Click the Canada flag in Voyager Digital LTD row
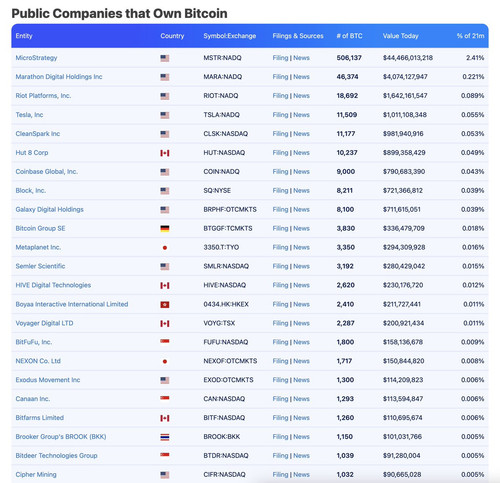The image size is (500, 483). tap(165, 324)
